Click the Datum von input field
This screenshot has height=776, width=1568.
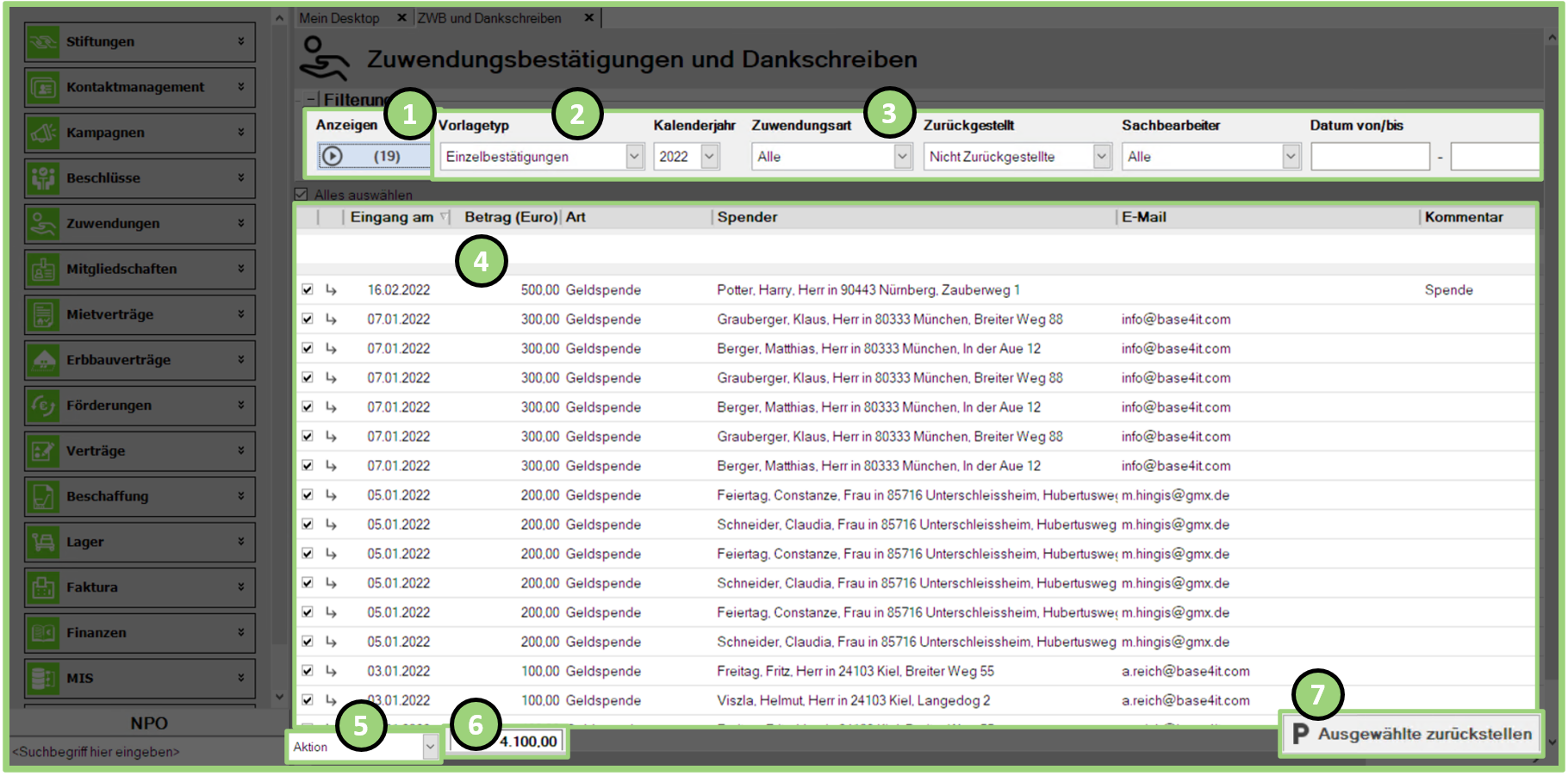tap(1370, 157)
